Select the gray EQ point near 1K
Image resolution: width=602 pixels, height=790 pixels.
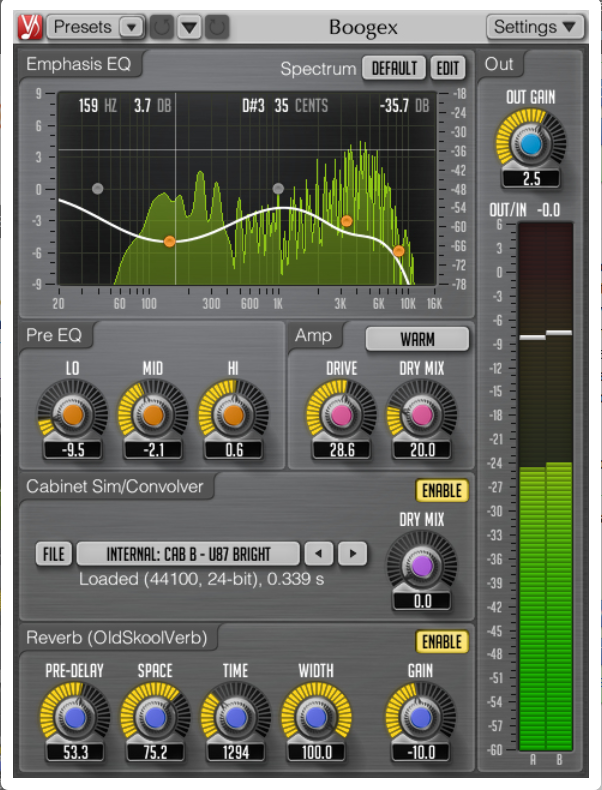click(278, 188)
